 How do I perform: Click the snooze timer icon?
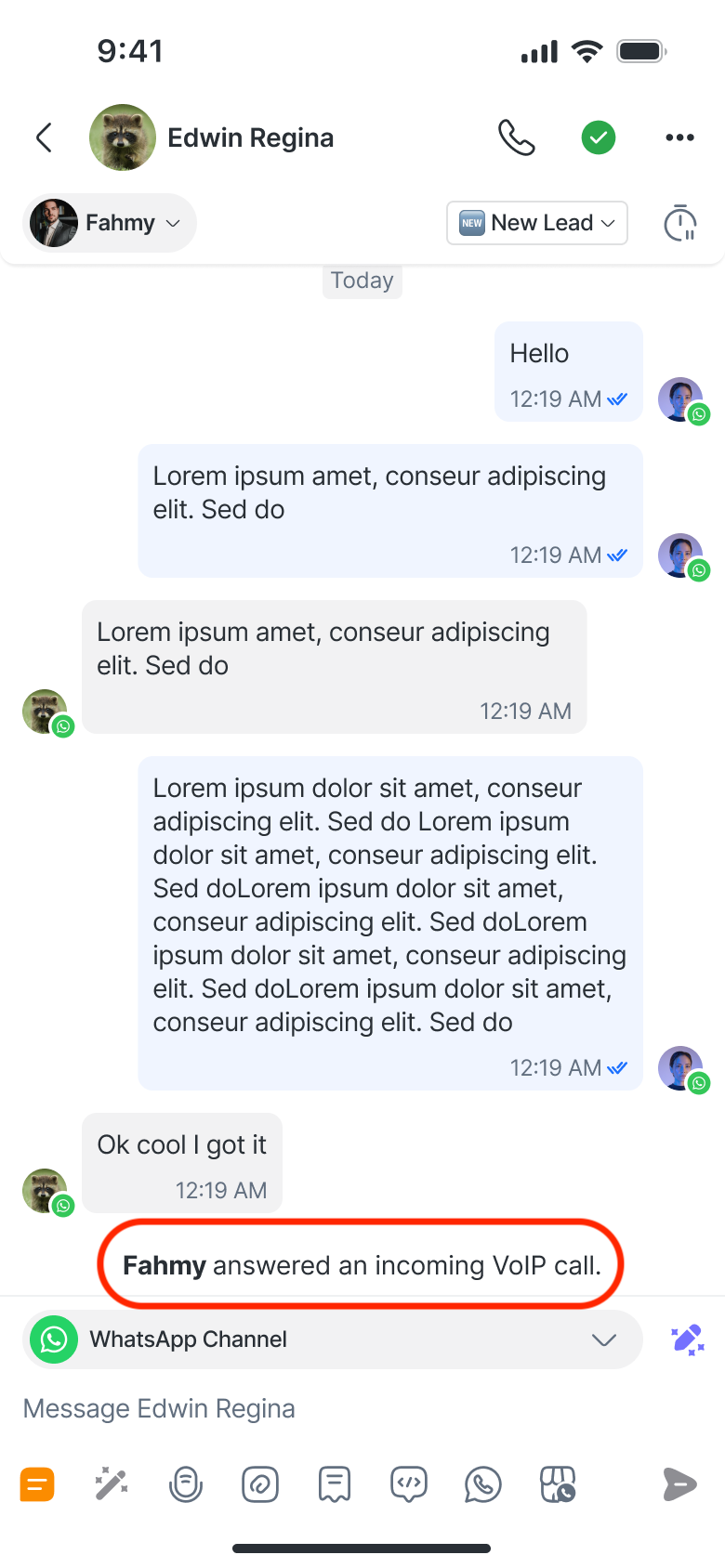pos(680,223)
